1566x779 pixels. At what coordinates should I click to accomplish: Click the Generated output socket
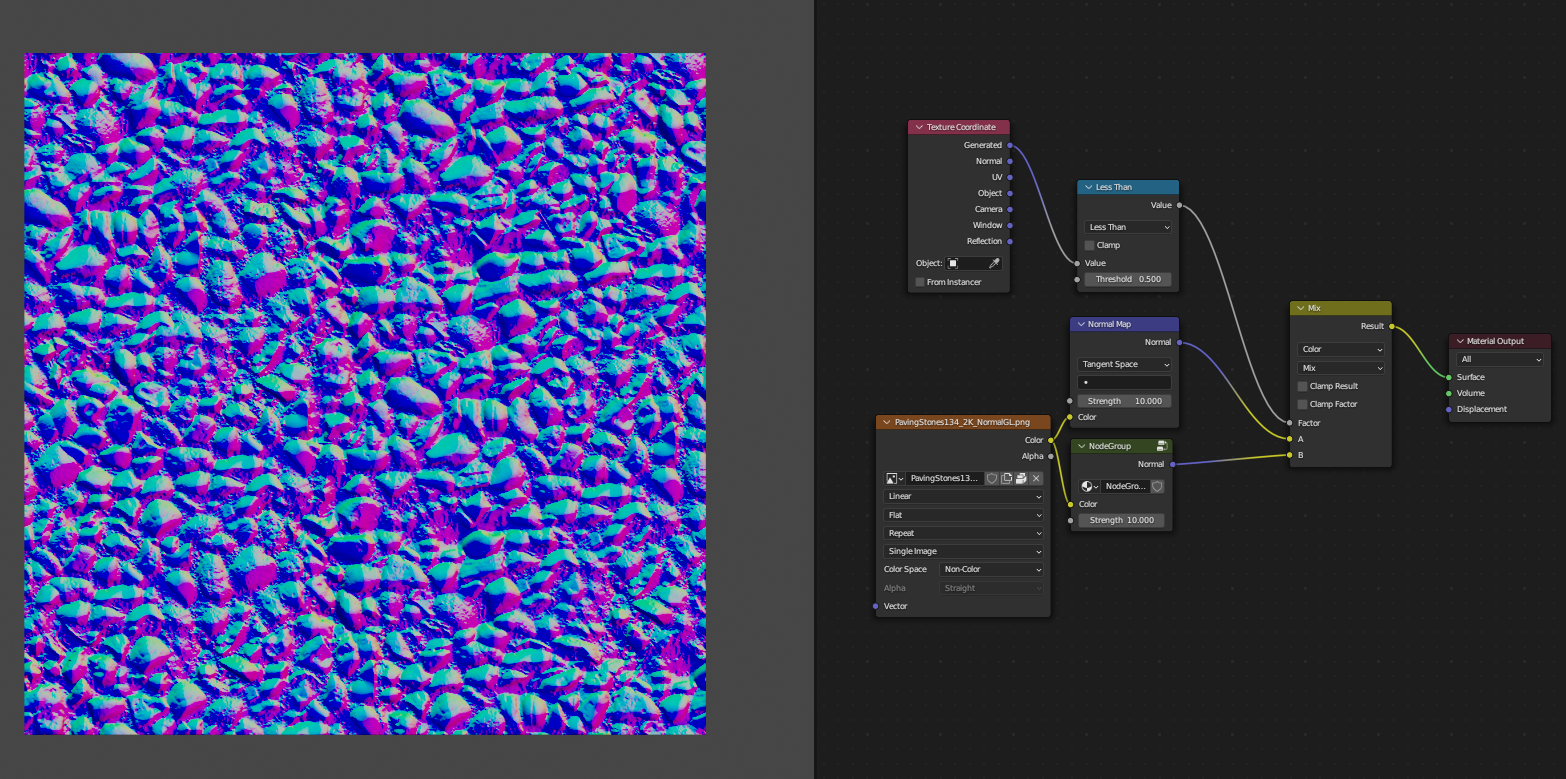click(x=1010, y=145)
